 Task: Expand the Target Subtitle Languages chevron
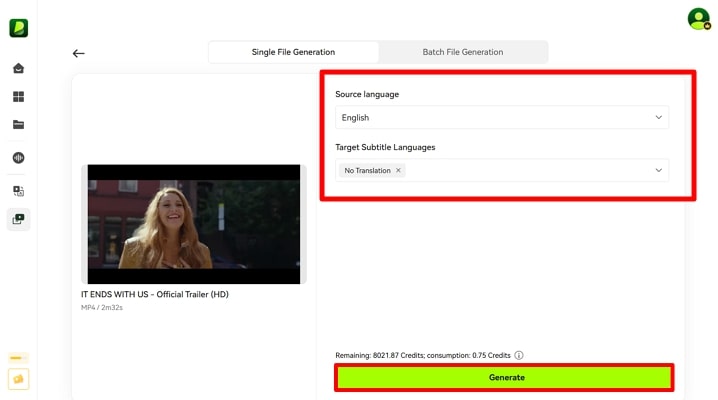pos(658,170)
